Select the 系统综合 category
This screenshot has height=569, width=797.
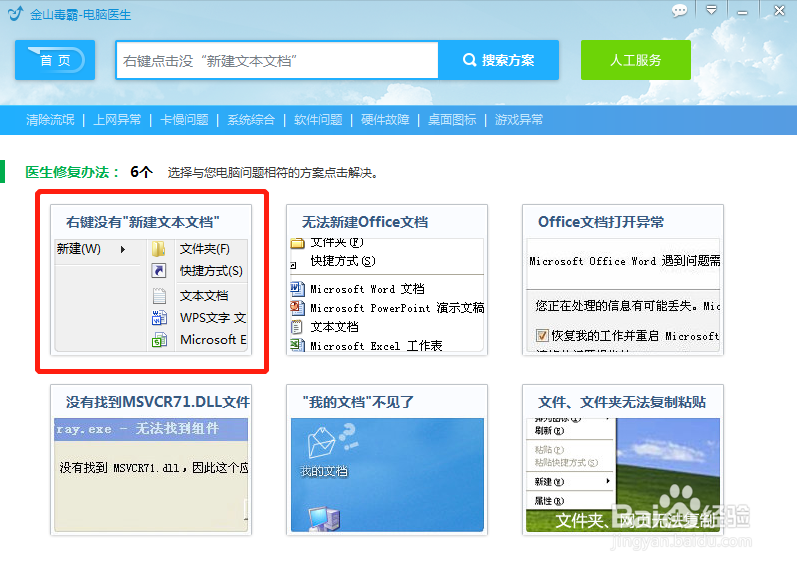[x=251, y=120]
